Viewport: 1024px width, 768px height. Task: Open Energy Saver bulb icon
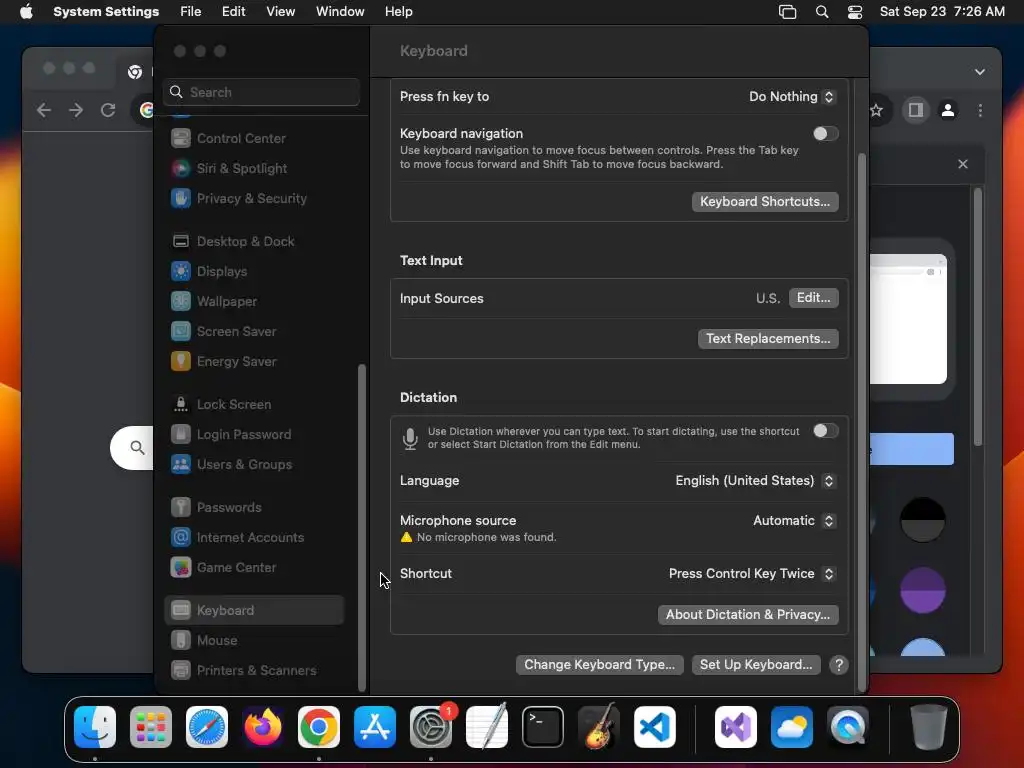[x=181, y=362]
